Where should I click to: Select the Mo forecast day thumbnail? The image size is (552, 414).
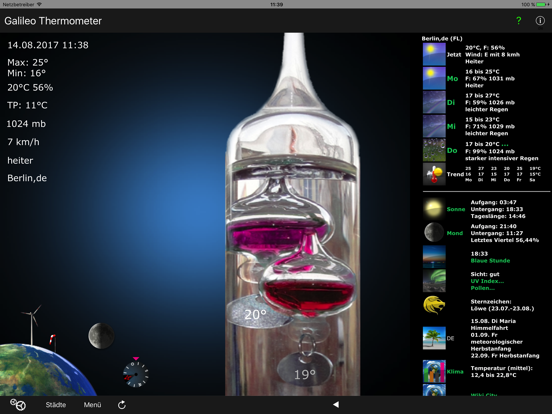click(434, 78)
